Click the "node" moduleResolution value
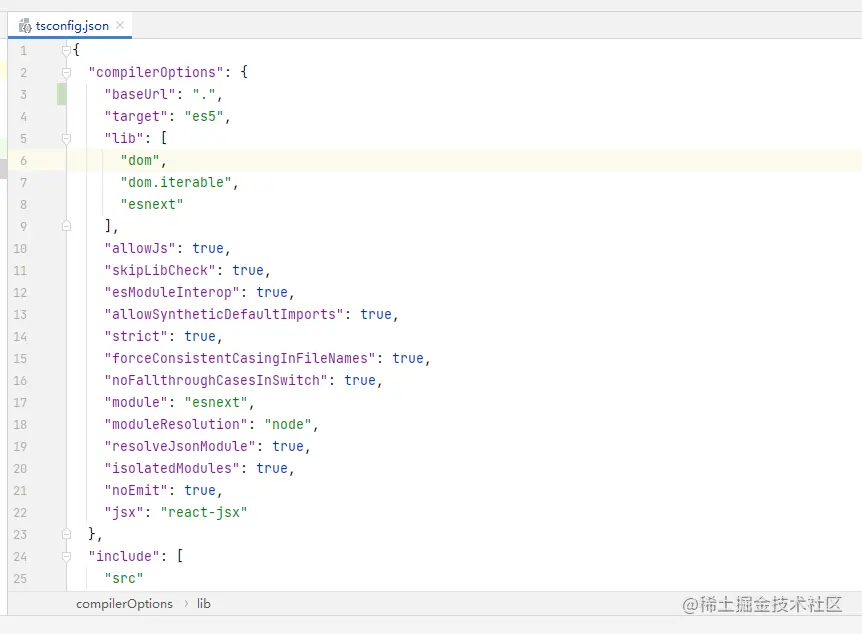Viewport: 862px width, 634px height. [x=288, y=424]
